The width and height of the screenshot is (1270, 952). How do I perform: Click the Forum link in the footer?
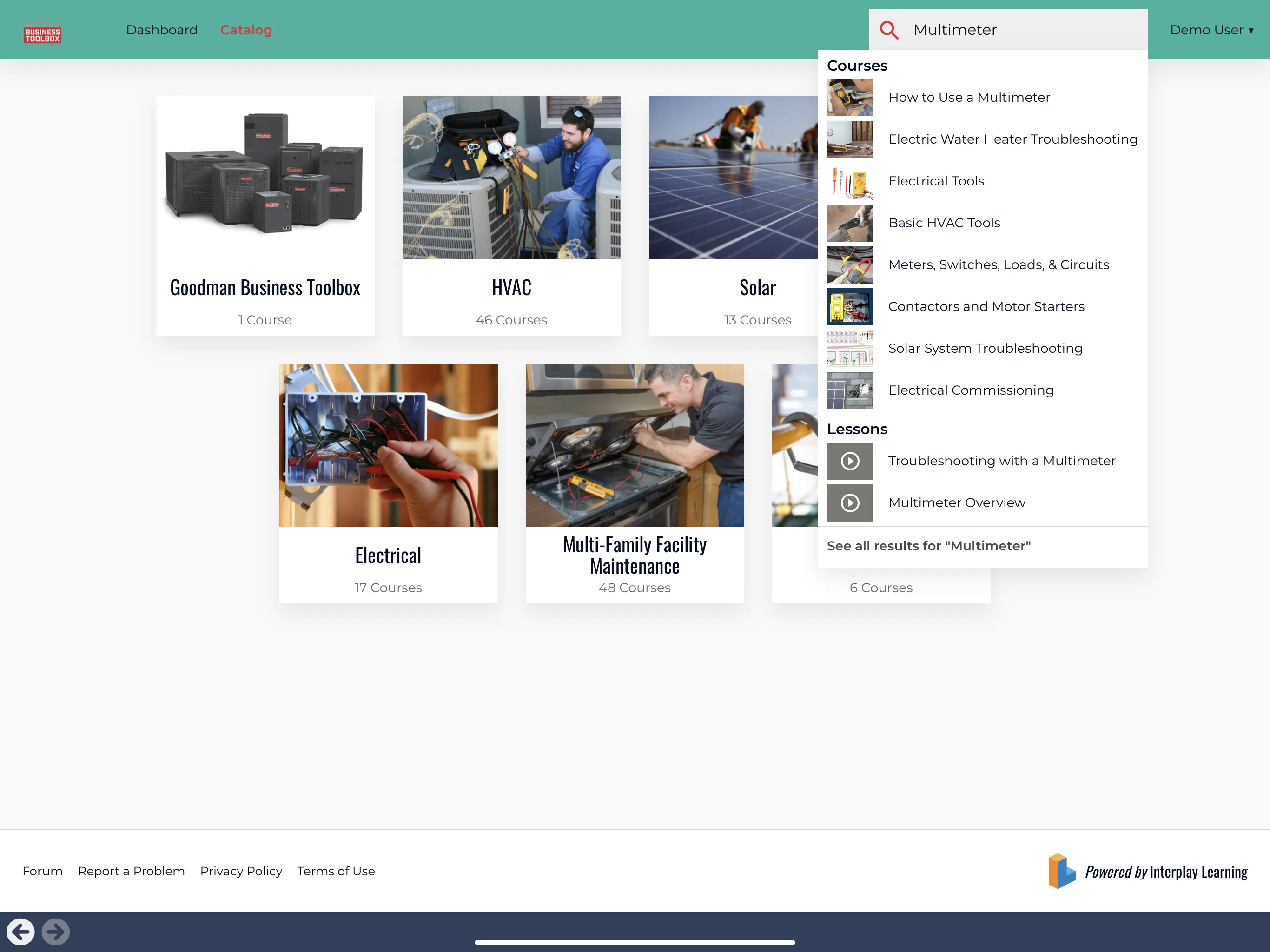pos(41,871)
